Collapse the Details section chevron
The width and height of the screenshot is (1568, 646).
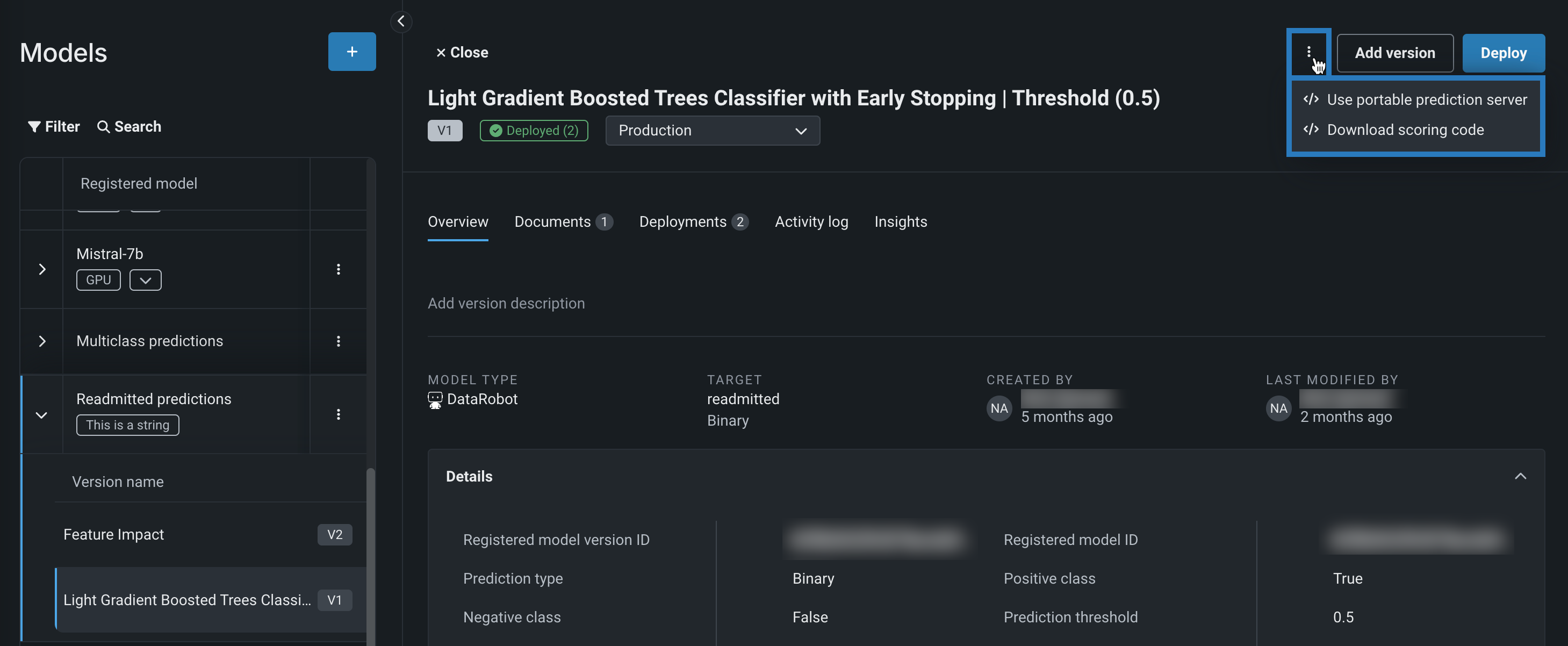point(1520,476)
